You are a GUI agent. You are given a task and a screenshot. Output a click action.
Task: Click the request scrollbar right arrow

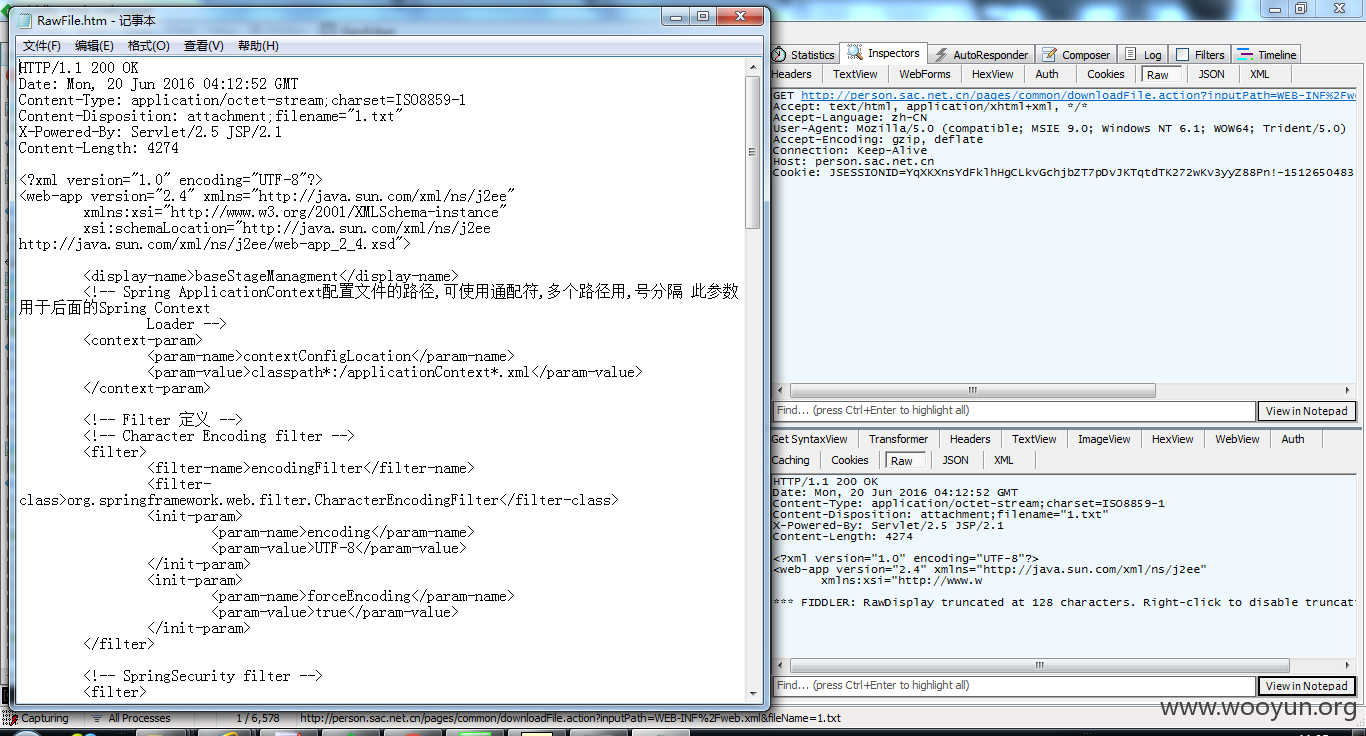[1347, 391]
